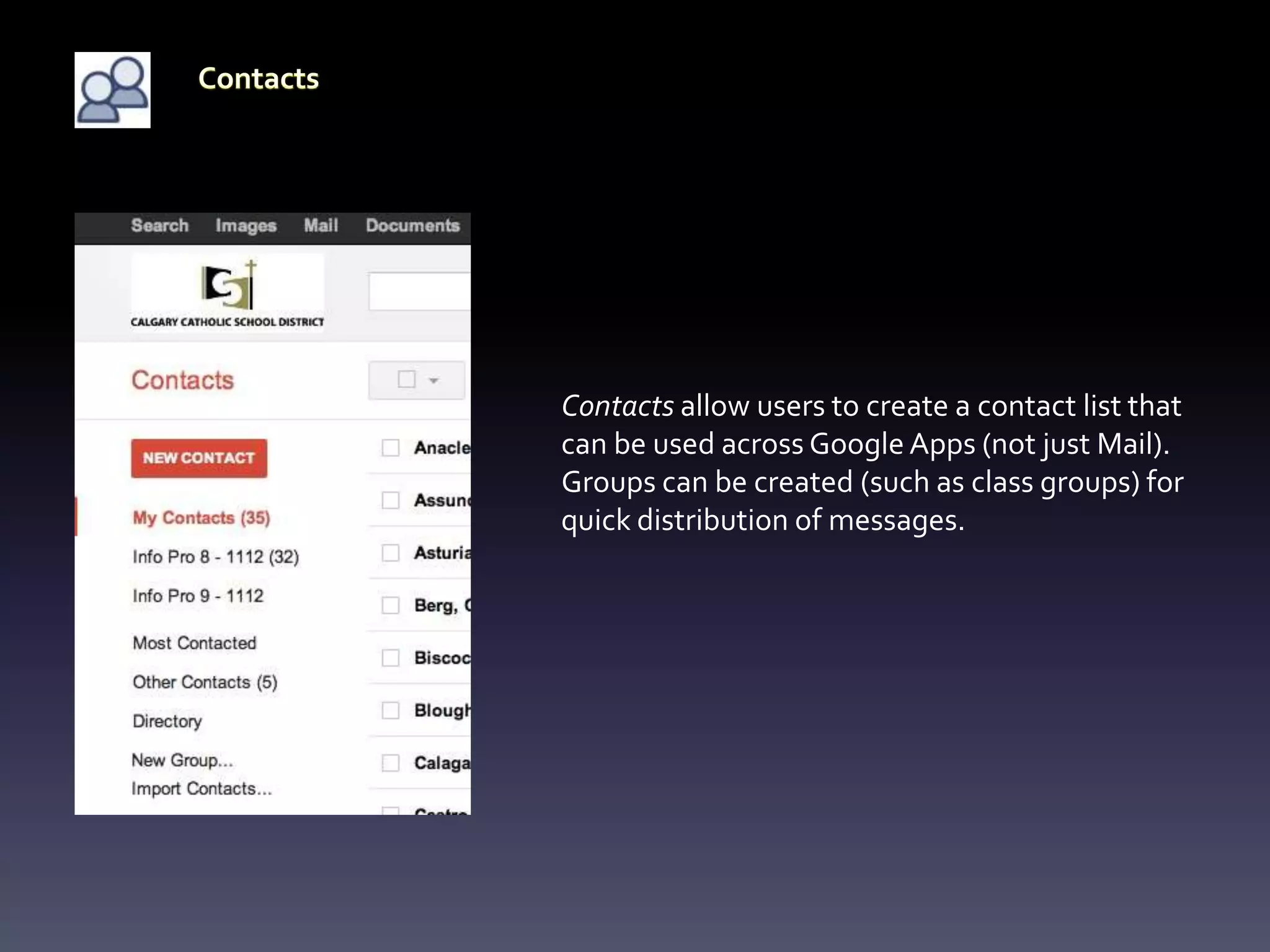Tick the checkbox next to Berg
Image resolution: width=1270 pixels, height=952 pixels.
click(x=391, y=605)
